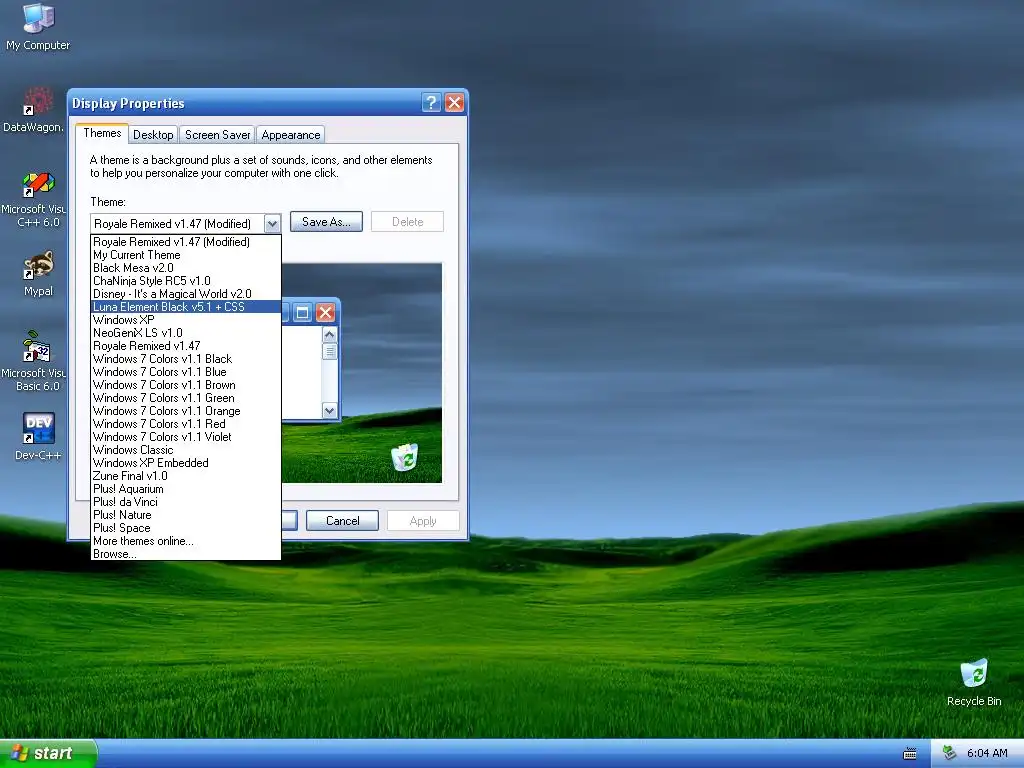1024x768 pixels.
Task: Click the preview window maximize button
Action: (302, 313)
